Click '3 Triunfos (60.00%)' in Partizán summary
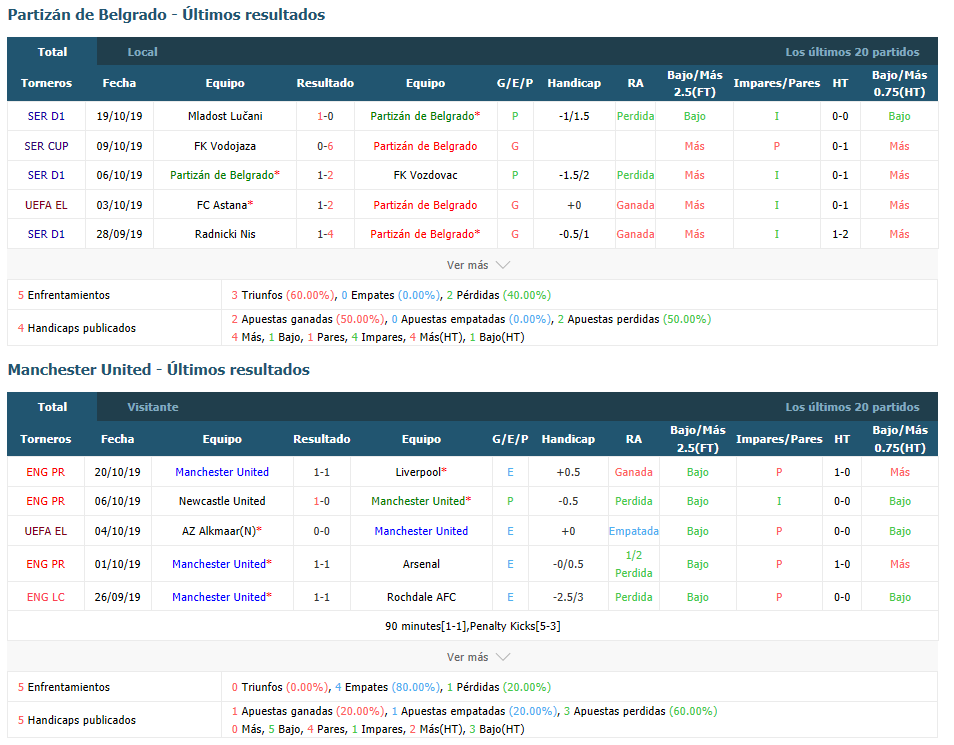The height and width of the screenshot is (745, 954). (x=282, y=295)
